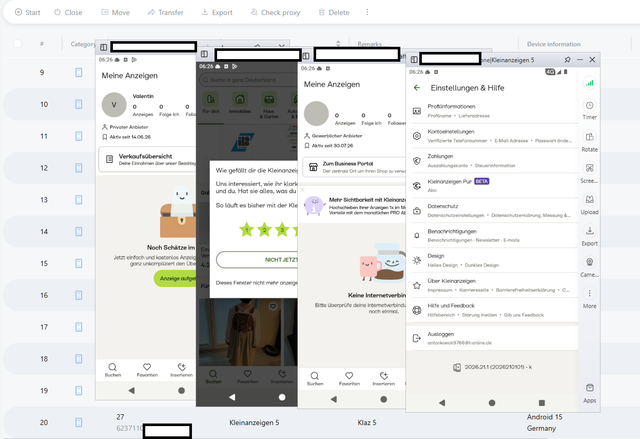Click the green signal status icon in sidebar
The image size is (640, 439).
click(x=589, y=83)
